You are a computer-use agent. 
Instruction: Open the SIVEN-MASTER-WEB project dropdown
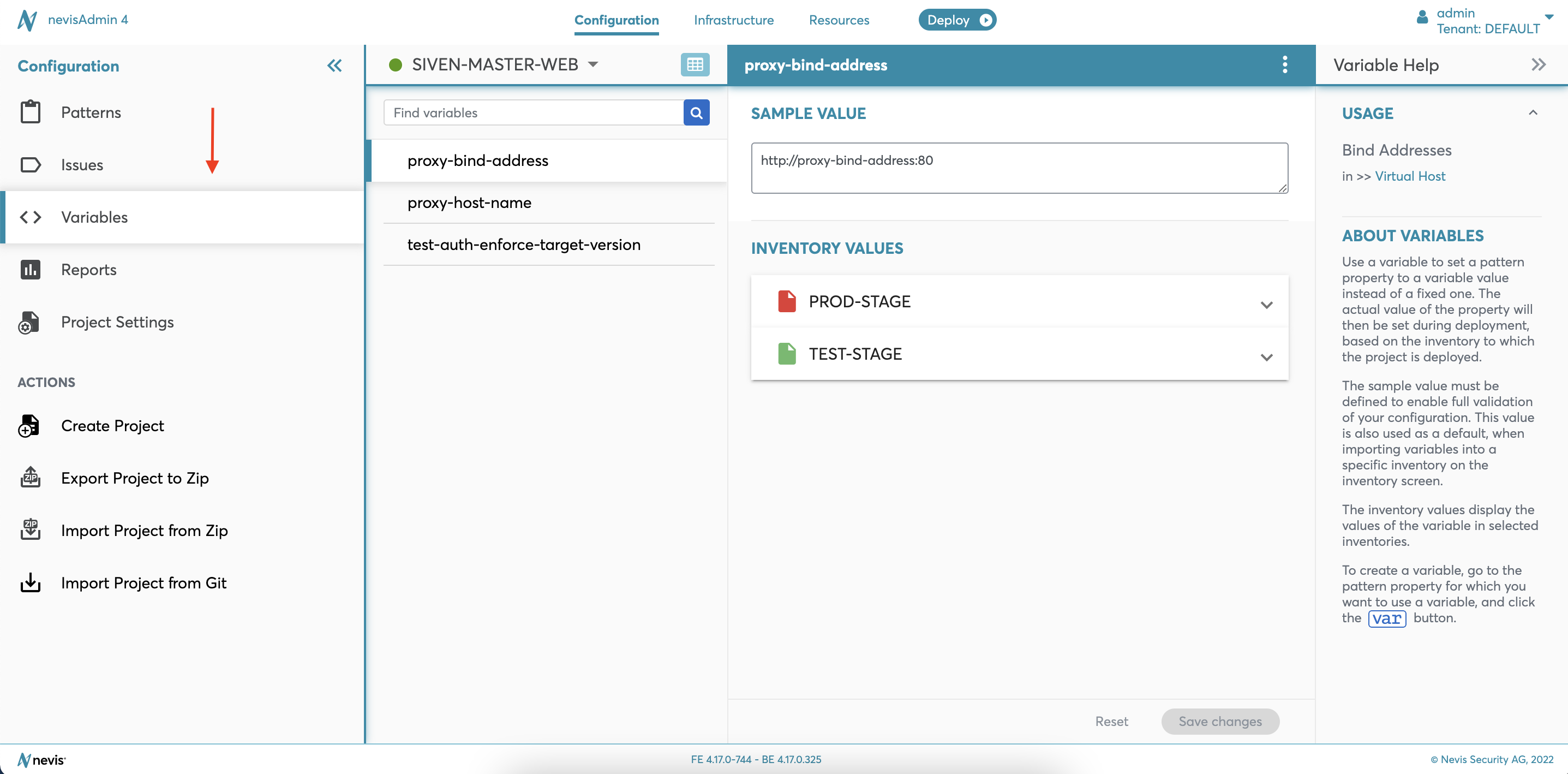[x=593, y=64]
